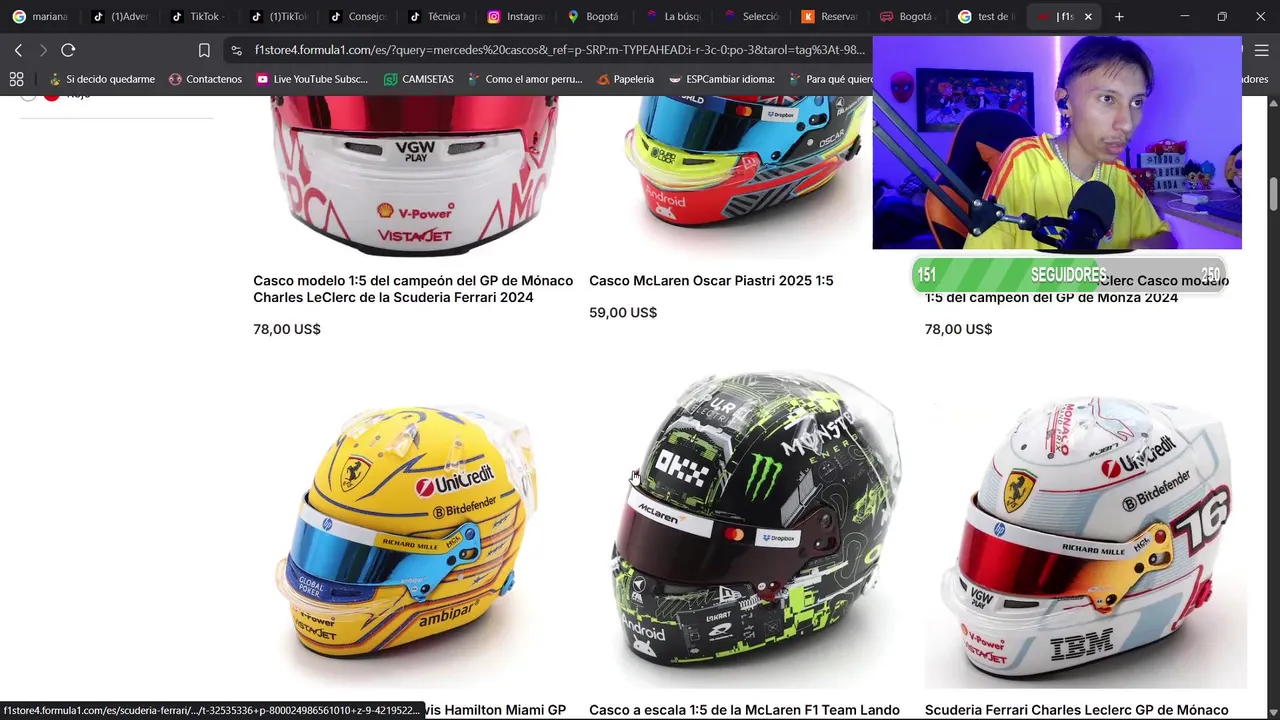Reload the page with the refresh icon
1280x720 pixels.
[x=68, y=50]
